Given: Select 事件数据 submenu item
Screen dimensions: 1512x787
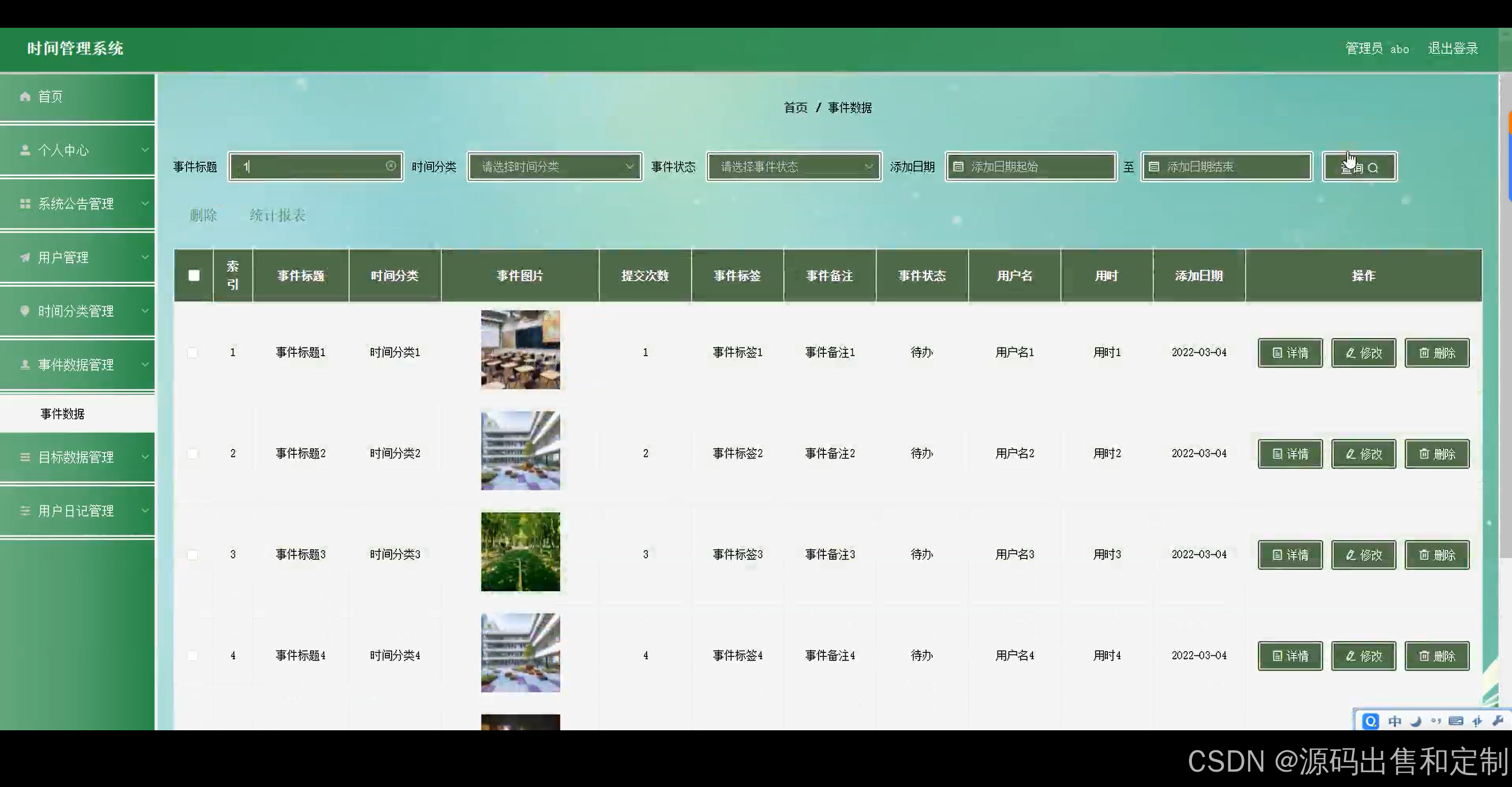Looking at the screenshot, I should (x=63, y=414).
